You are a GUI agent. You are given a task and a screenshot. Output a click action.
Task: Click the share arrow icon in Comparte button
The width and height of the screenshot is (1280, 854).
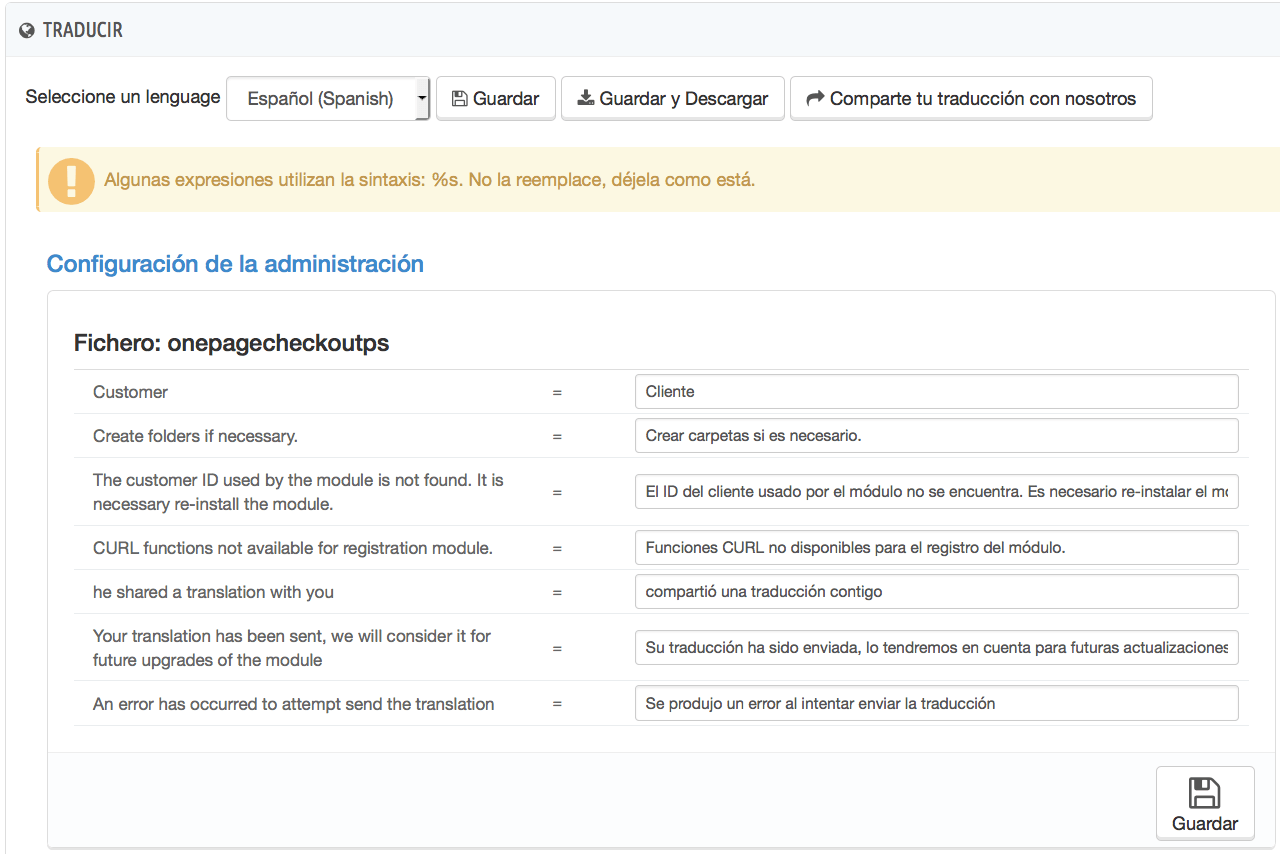point(815,98)
